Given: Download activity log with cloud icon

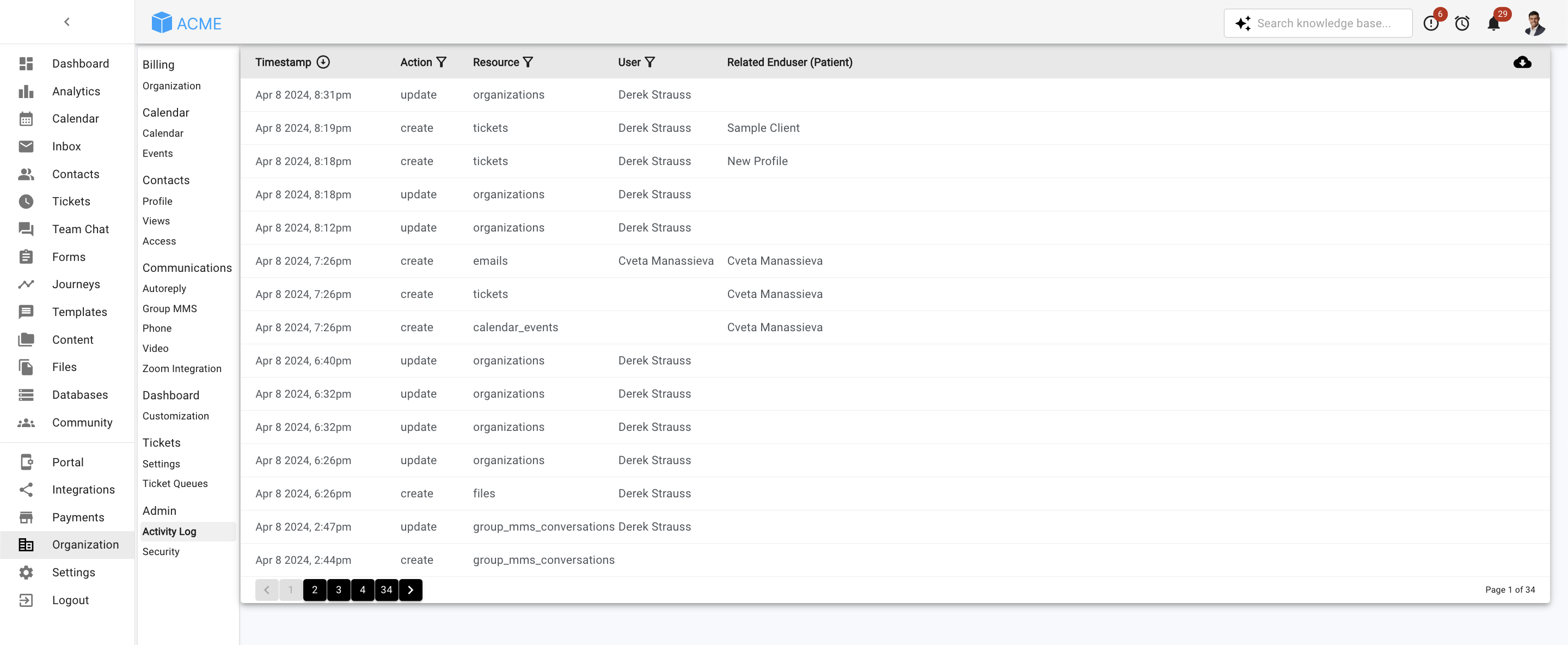Looking at the screenshot, I should [x=1522, y=62].
